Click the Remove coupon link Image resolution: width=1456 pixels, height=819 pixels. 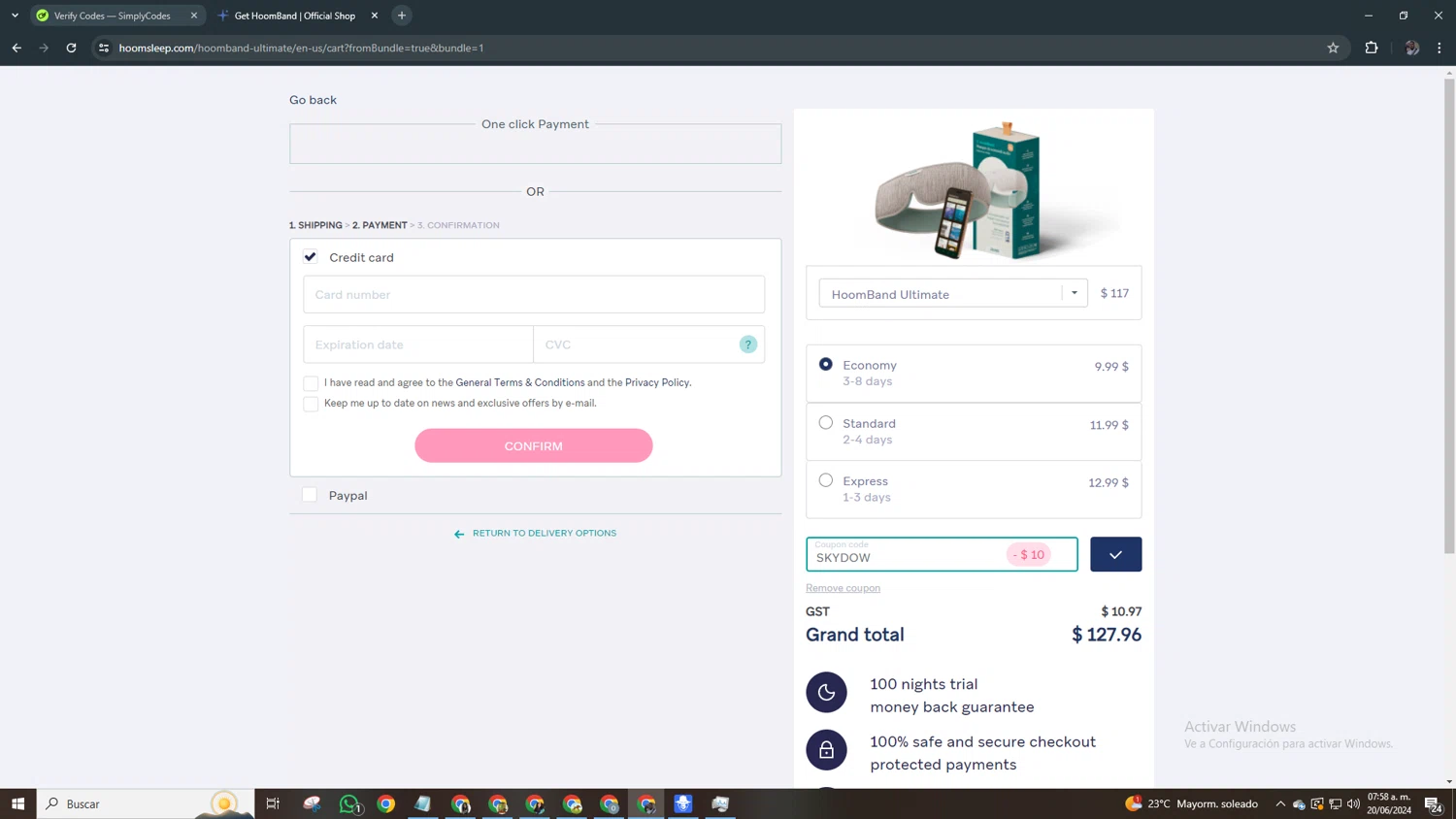click(x=843, y=588)
